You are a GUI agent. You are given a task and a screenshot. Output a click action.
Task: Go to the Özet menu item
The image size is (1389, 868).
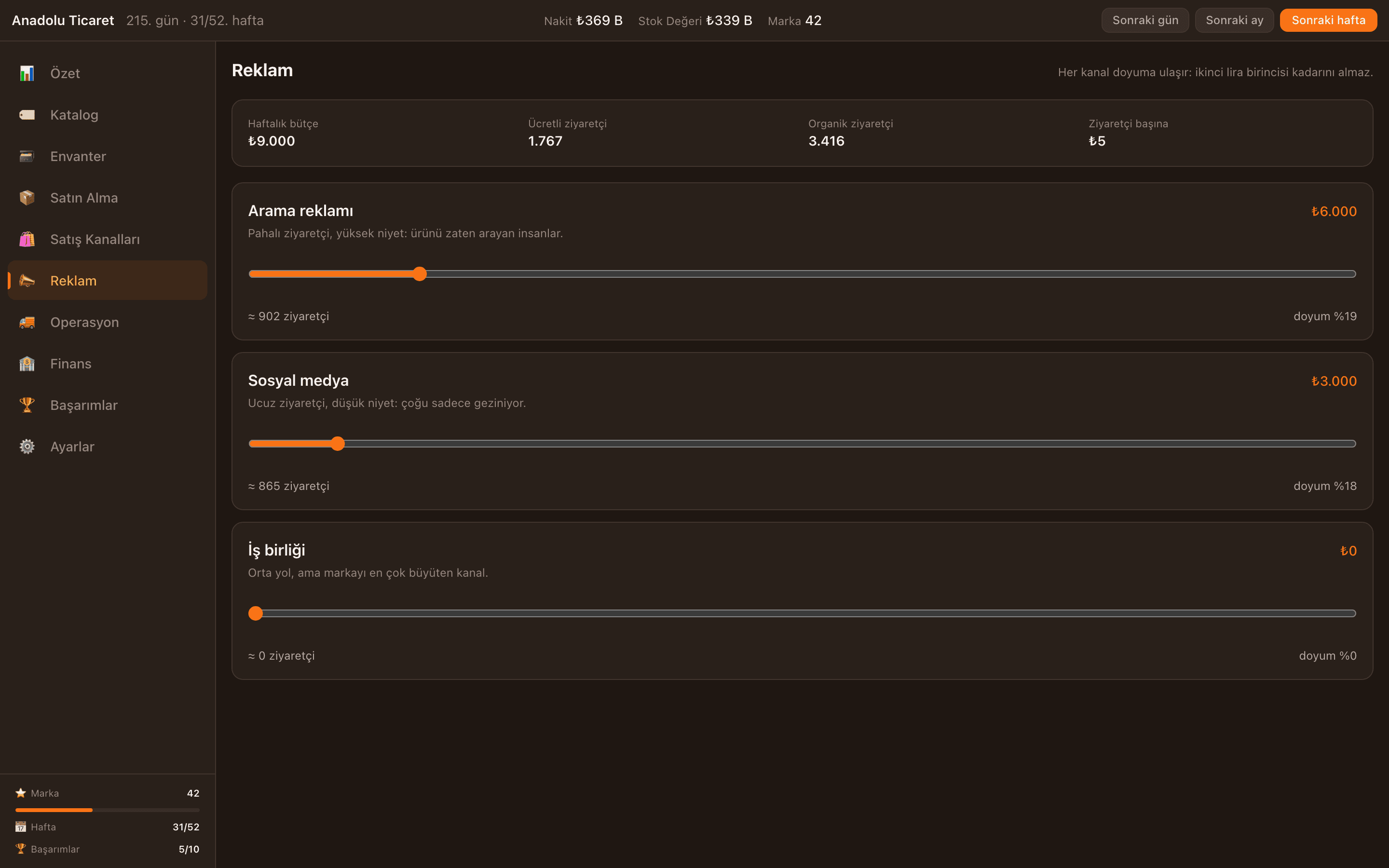pos(108,73)
